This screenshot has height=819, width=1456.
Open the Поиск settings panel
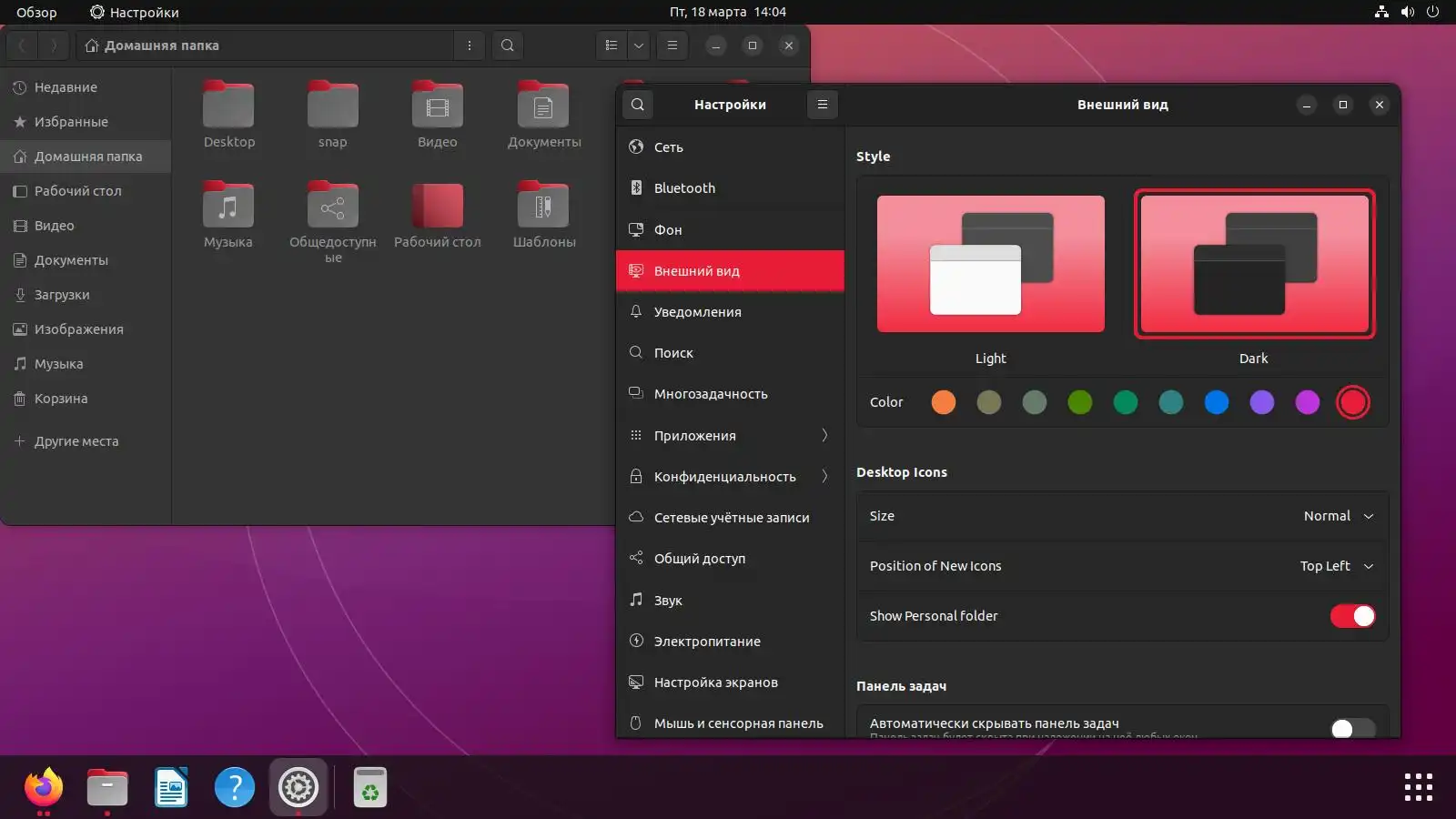(x=730, y=353)
